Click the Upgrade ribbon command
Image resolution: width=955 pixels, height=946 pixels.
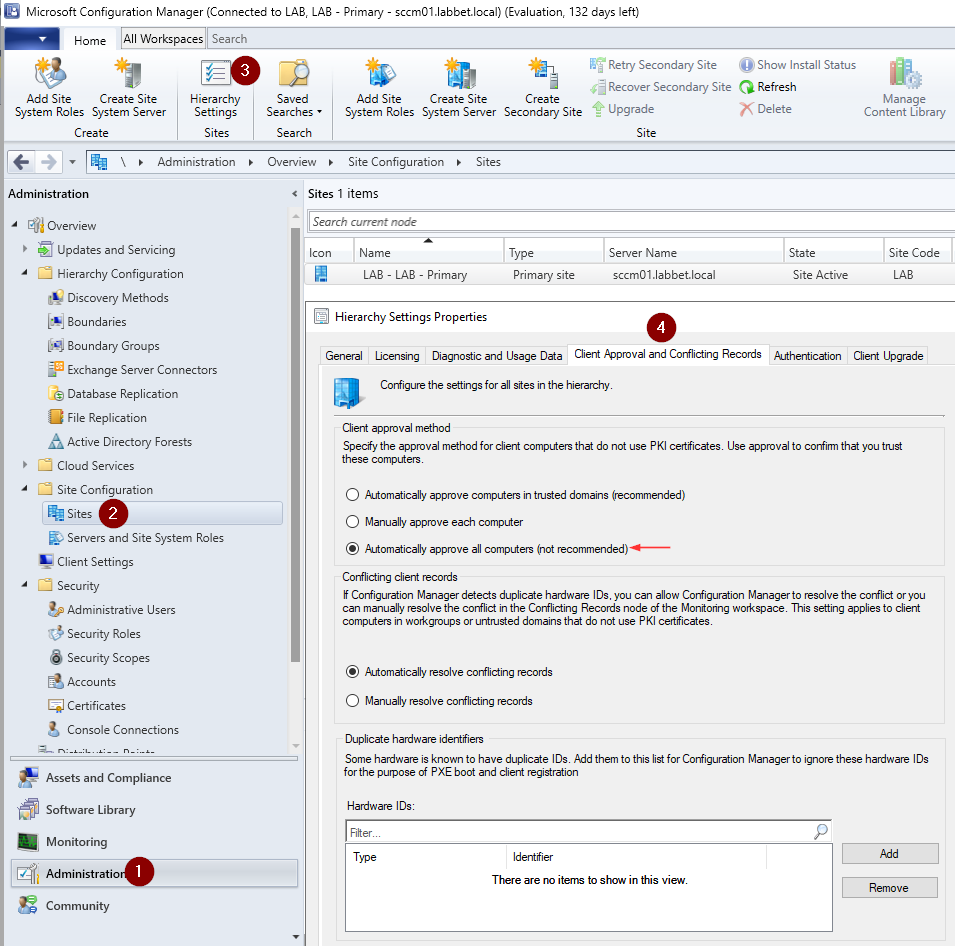pyautogui.click(x=622, y=108)
